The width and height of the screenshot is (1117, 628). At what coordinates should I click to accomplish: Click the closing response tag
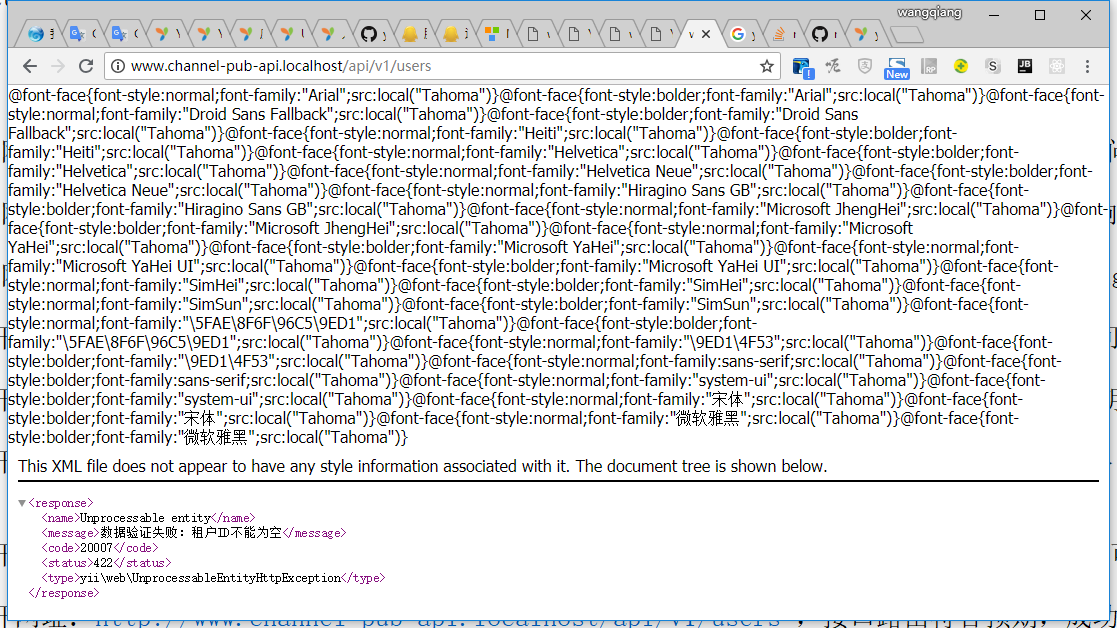(x=64, y=592)
